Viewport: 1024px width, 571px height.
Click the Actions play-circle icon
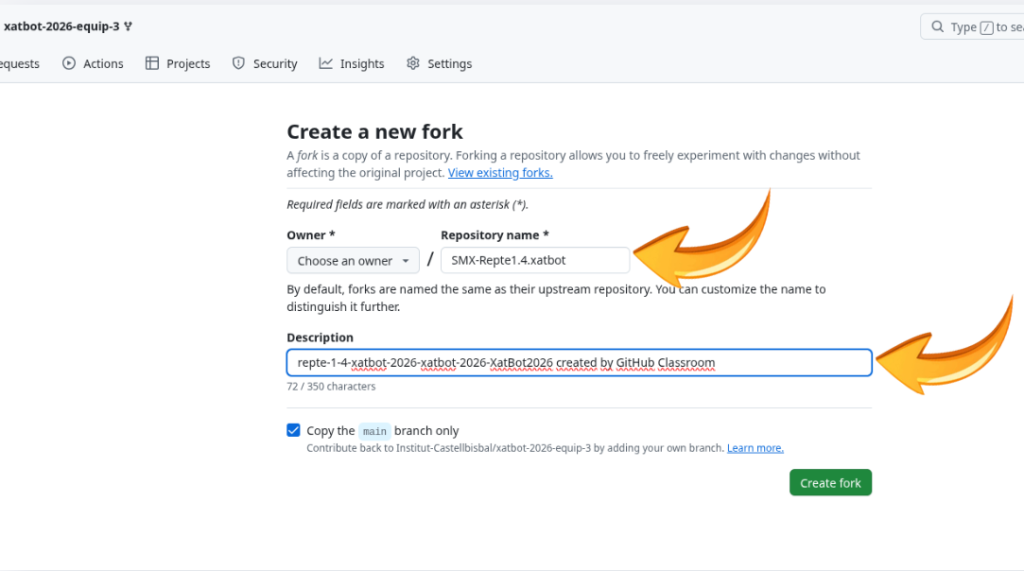(69, 63)
